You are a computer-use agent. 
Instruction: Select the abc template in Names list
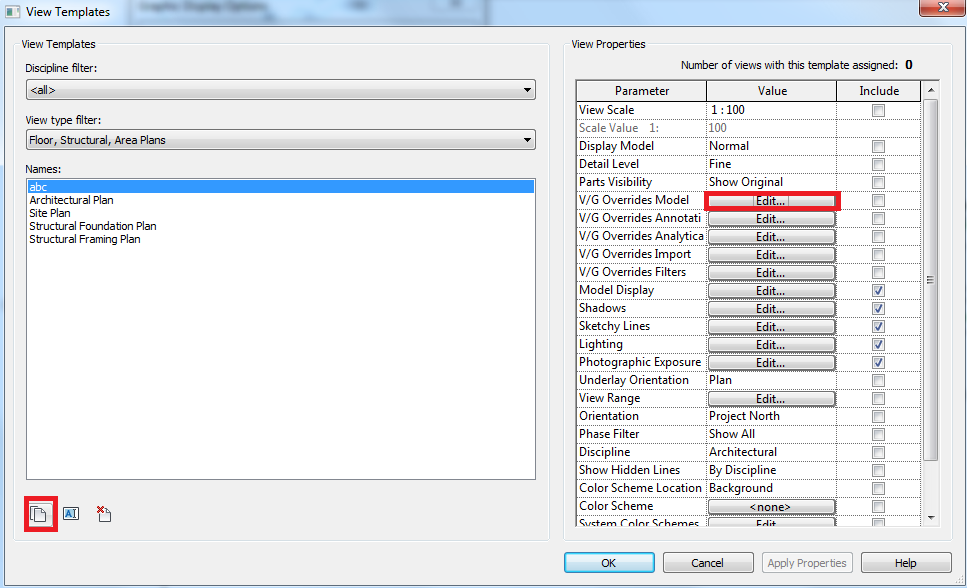coord(281,186)
